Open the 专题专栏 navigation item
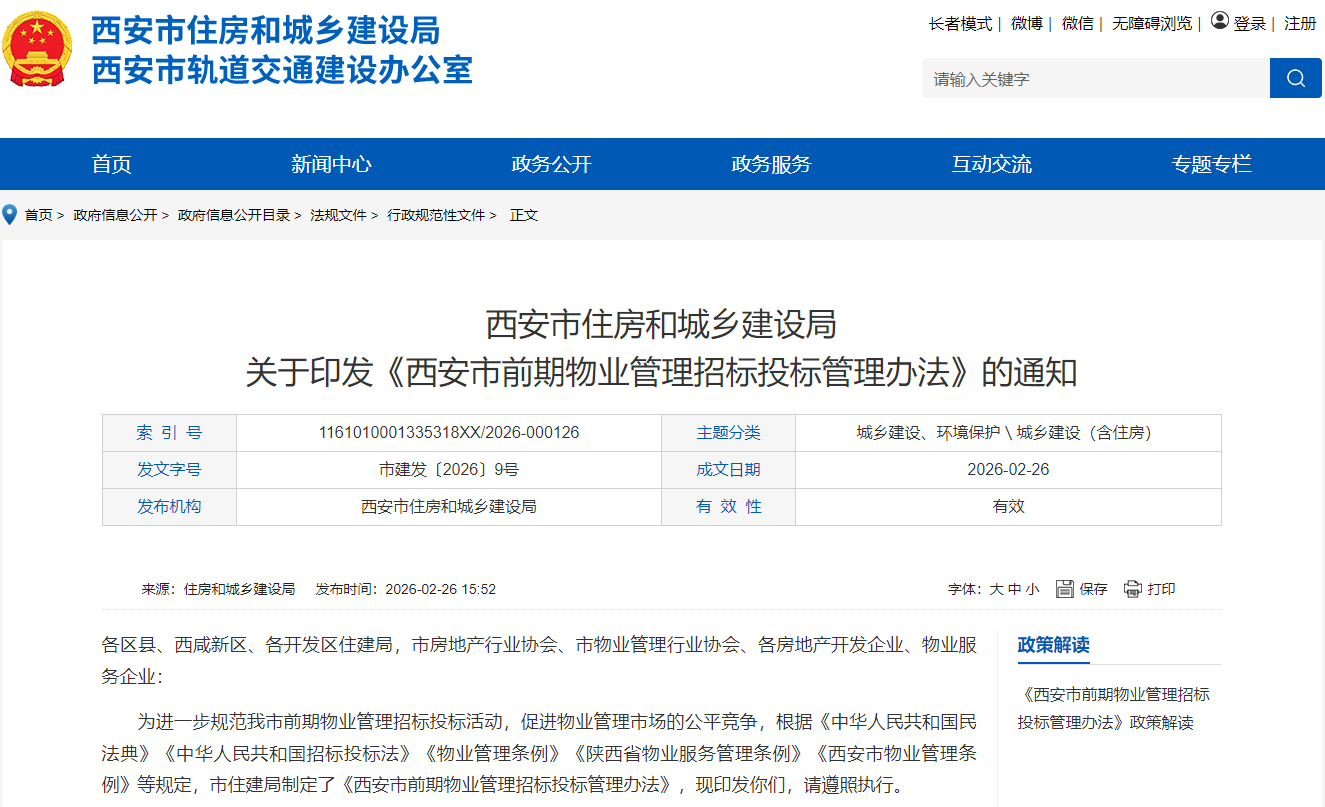This screenshot has width=1325, height=807. click(x=1211, y=163)
